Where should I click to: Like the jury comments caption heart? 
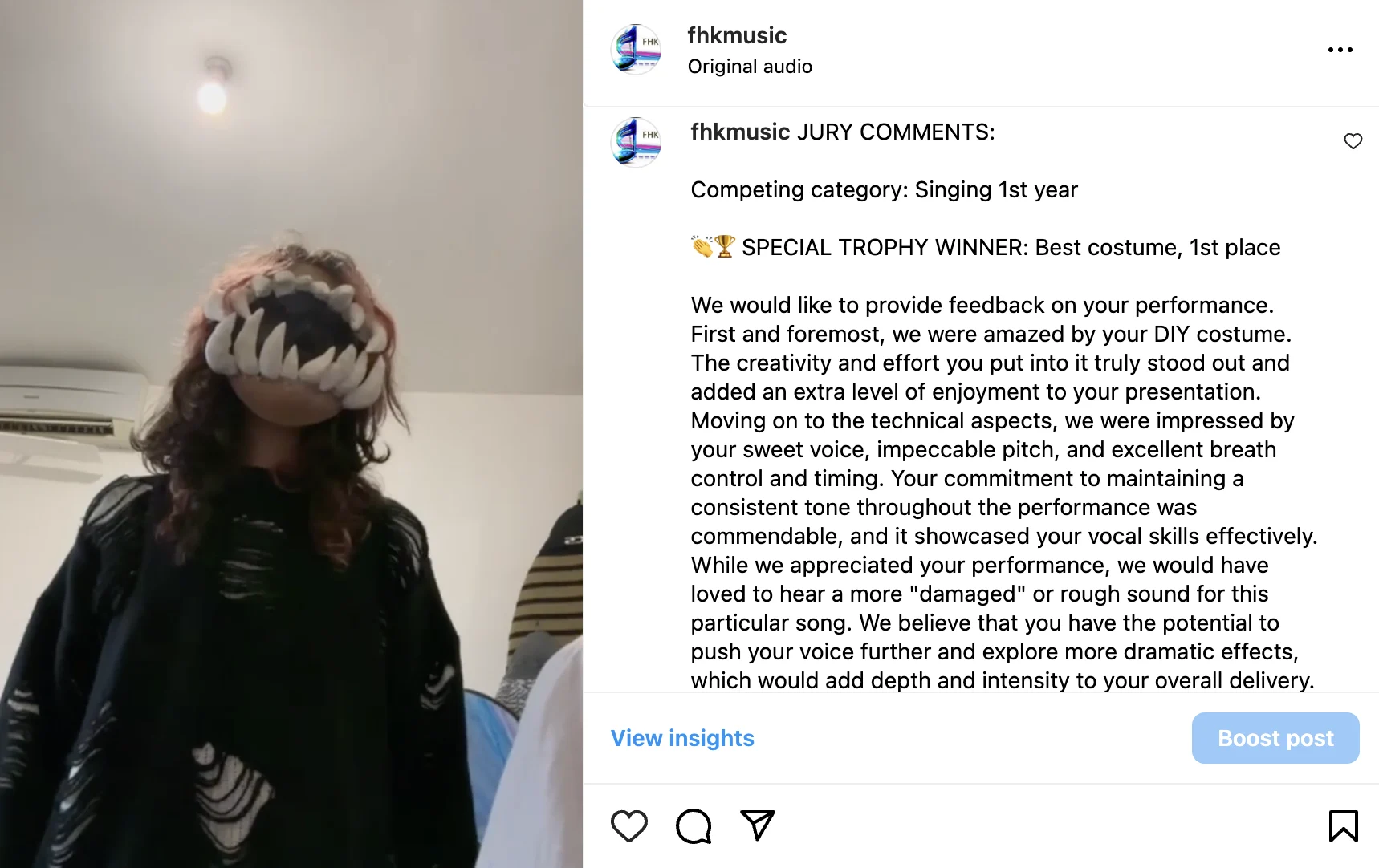click(1353, 141)
